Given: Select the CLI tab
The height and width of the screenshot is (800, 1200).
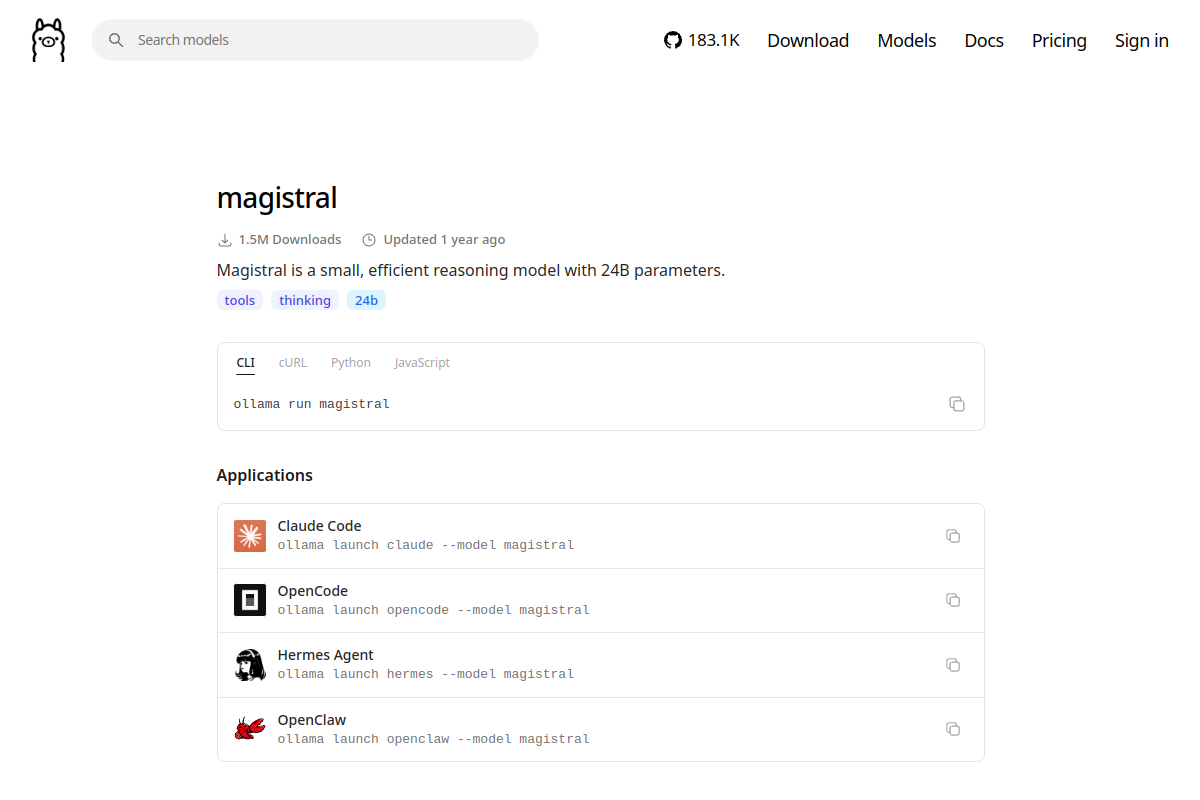Looking at the screenshot, I should point(246,363).
